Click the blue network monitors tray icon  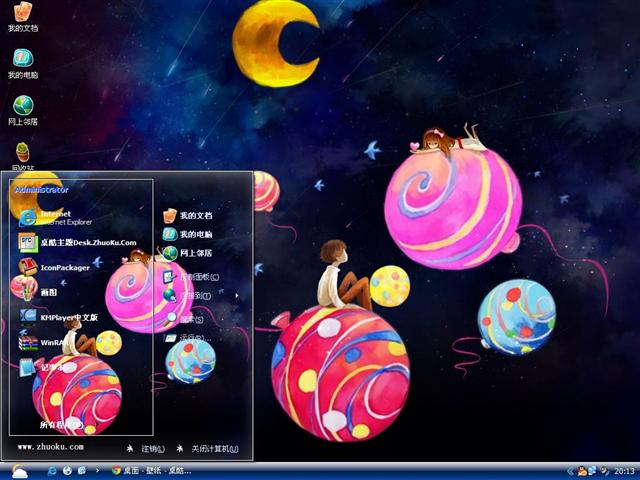pyautogui.click(x=592, y=471)
